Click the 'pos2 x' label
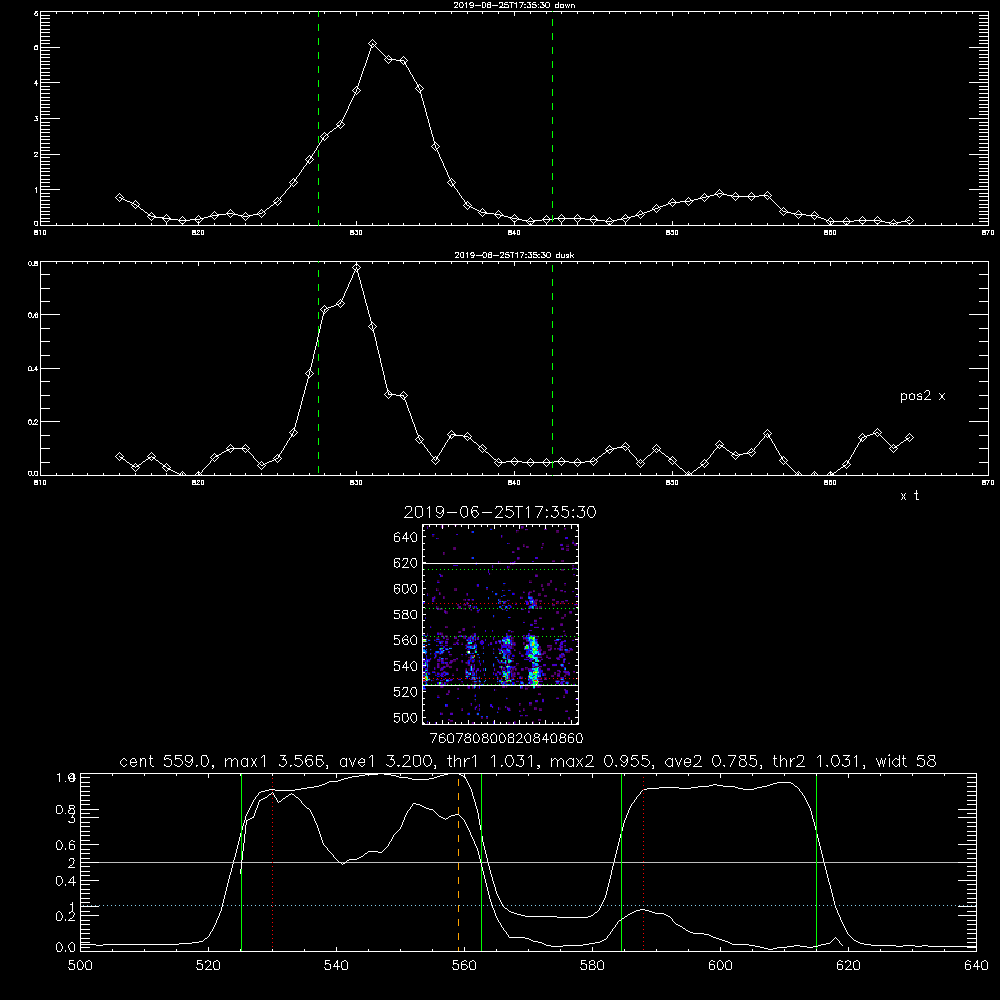 [x=922, y=396]
